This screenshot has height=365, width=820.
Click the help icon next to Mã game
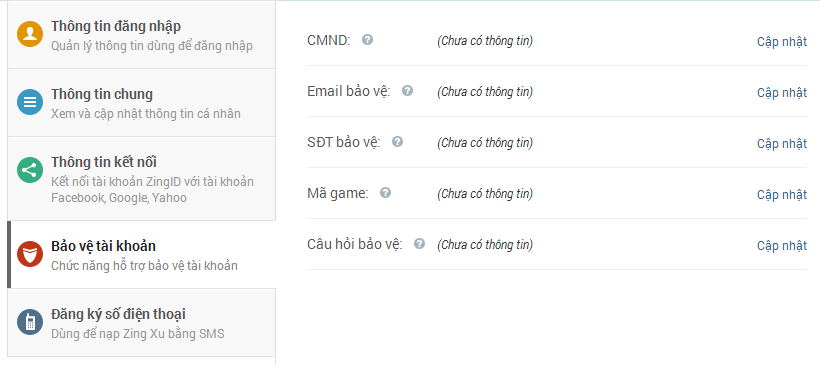click(385, 193)
